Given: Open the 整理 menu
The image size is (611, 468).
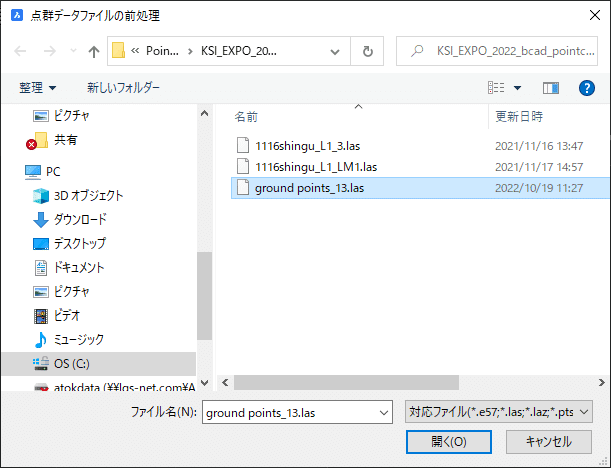Looking at the screenshot, I should tap(37, 88).
